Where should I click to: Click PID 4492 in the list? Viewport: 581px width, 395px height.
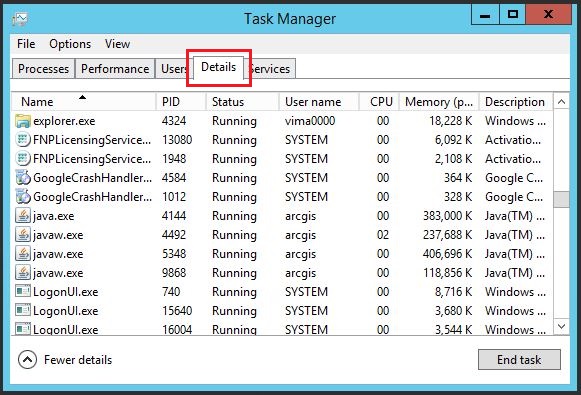tap(174, 235)
